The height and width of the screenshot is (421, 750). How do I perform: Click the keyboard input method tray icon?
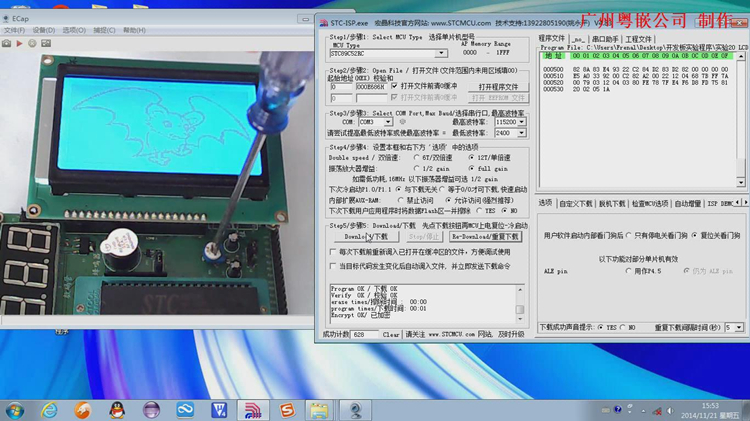[606, 410]
